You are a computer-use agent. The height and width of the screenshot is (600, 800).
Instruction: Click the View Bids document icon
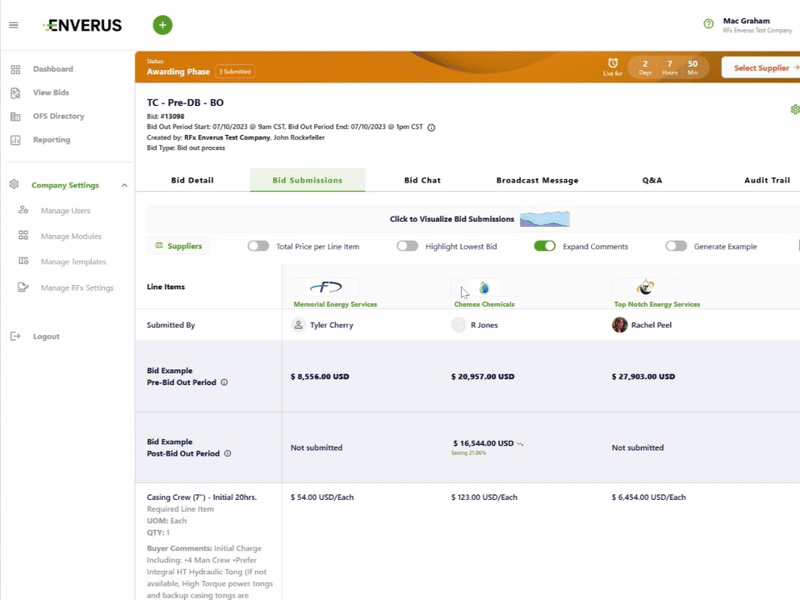tap(15, 93)
